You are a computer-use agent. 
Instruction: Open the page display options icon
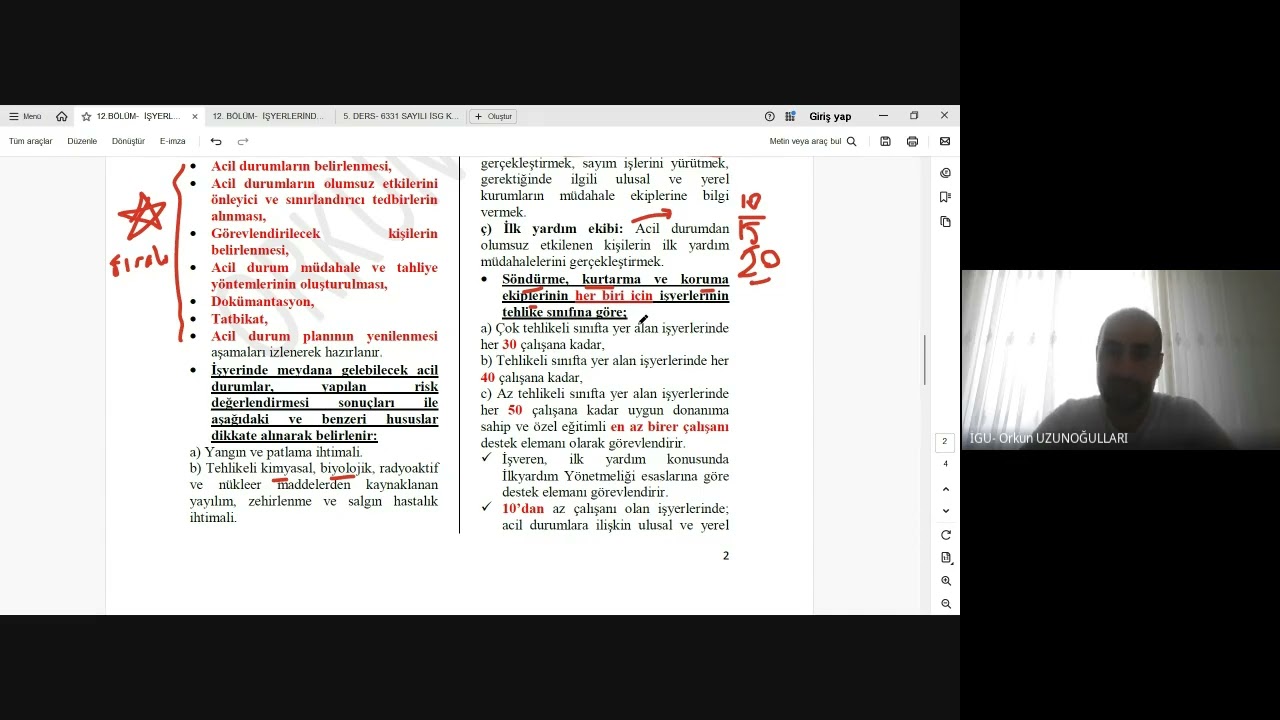(945, 558)
